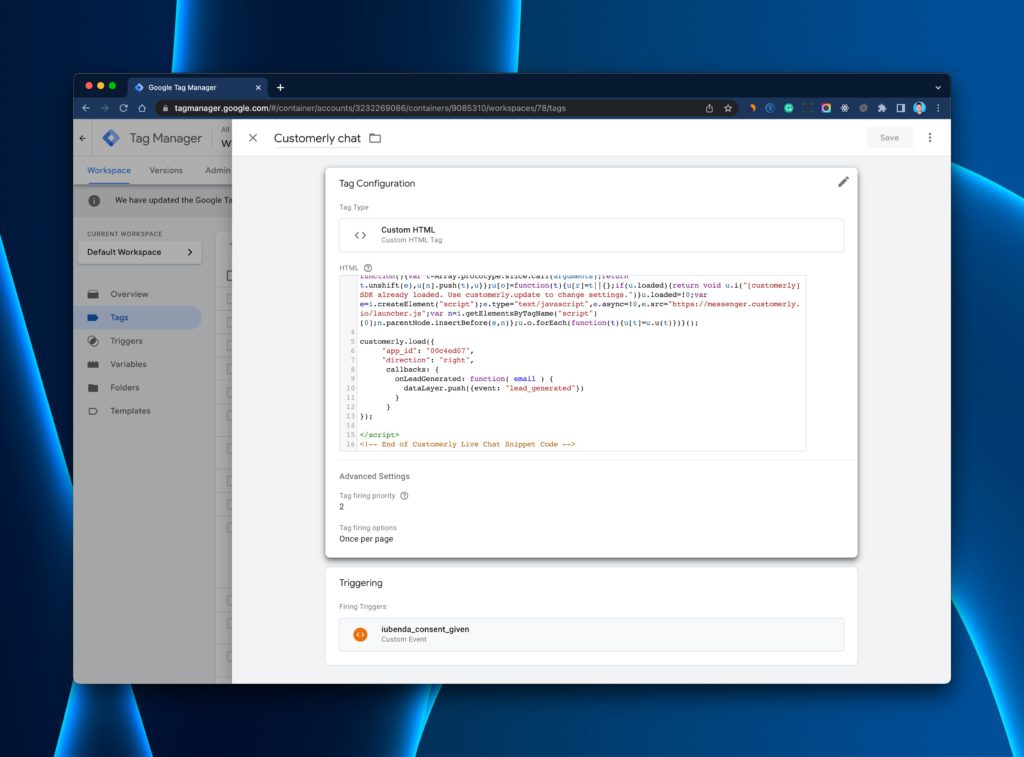1024x757 pixels.
Task: Go back with the Tag Manager arrow
Action: coord(83,138)
